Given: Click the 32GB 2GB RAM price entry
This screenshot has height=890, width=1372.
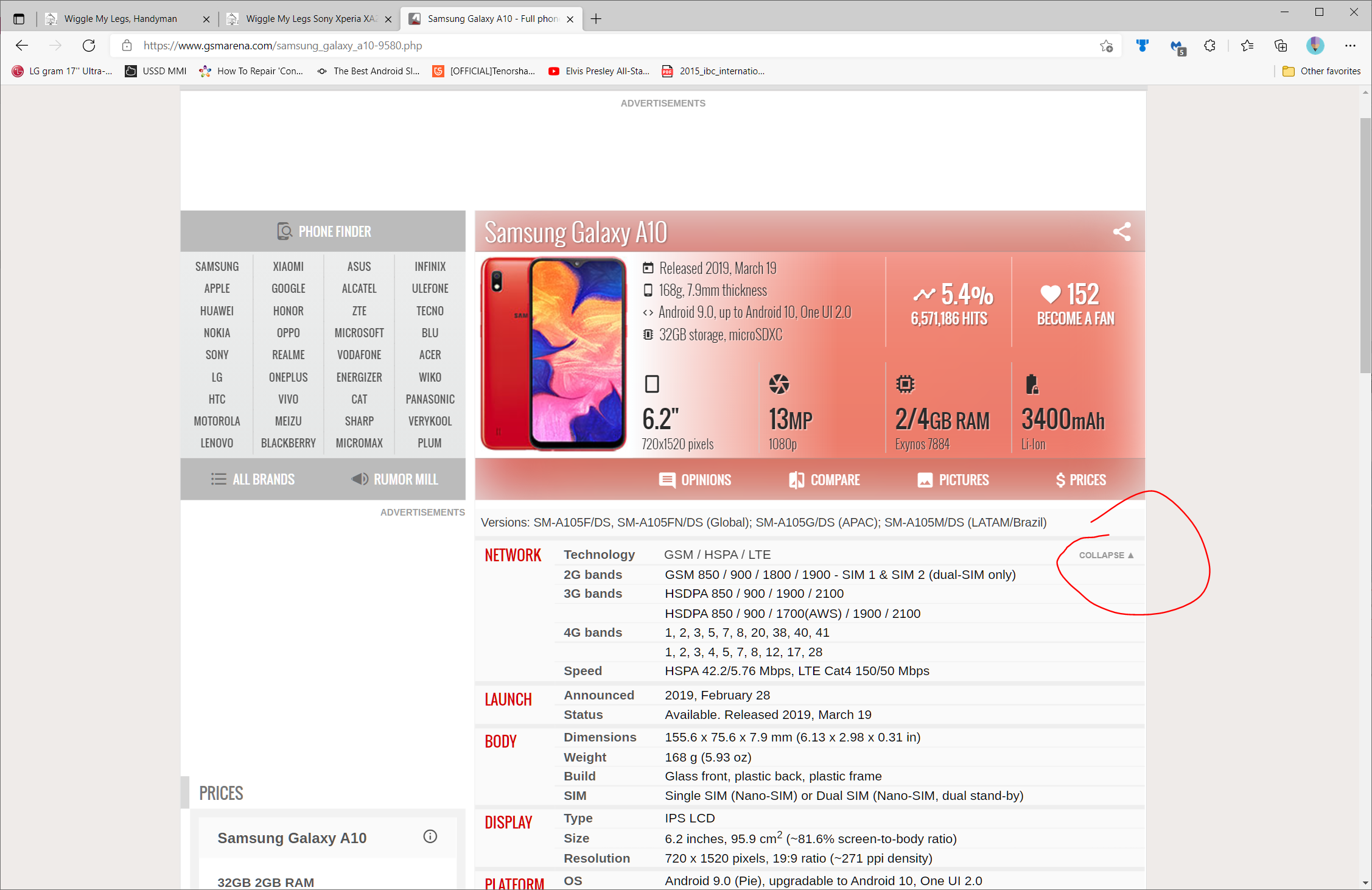Looking at the screenshot, I should pyautogui.click(x=266, y=882).
